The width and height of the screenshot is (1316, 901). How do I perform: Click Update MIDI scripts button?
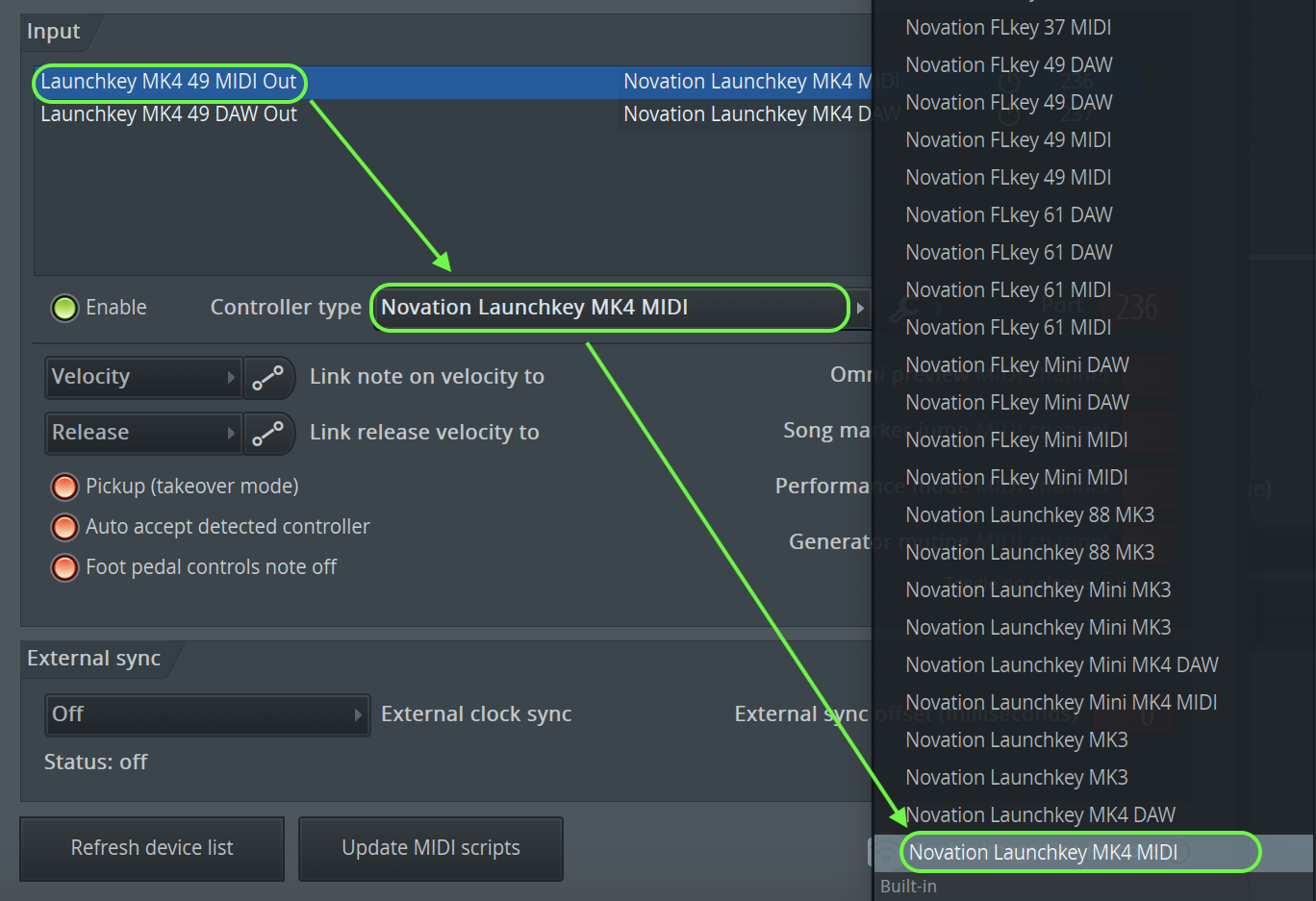tap(431, 848)
